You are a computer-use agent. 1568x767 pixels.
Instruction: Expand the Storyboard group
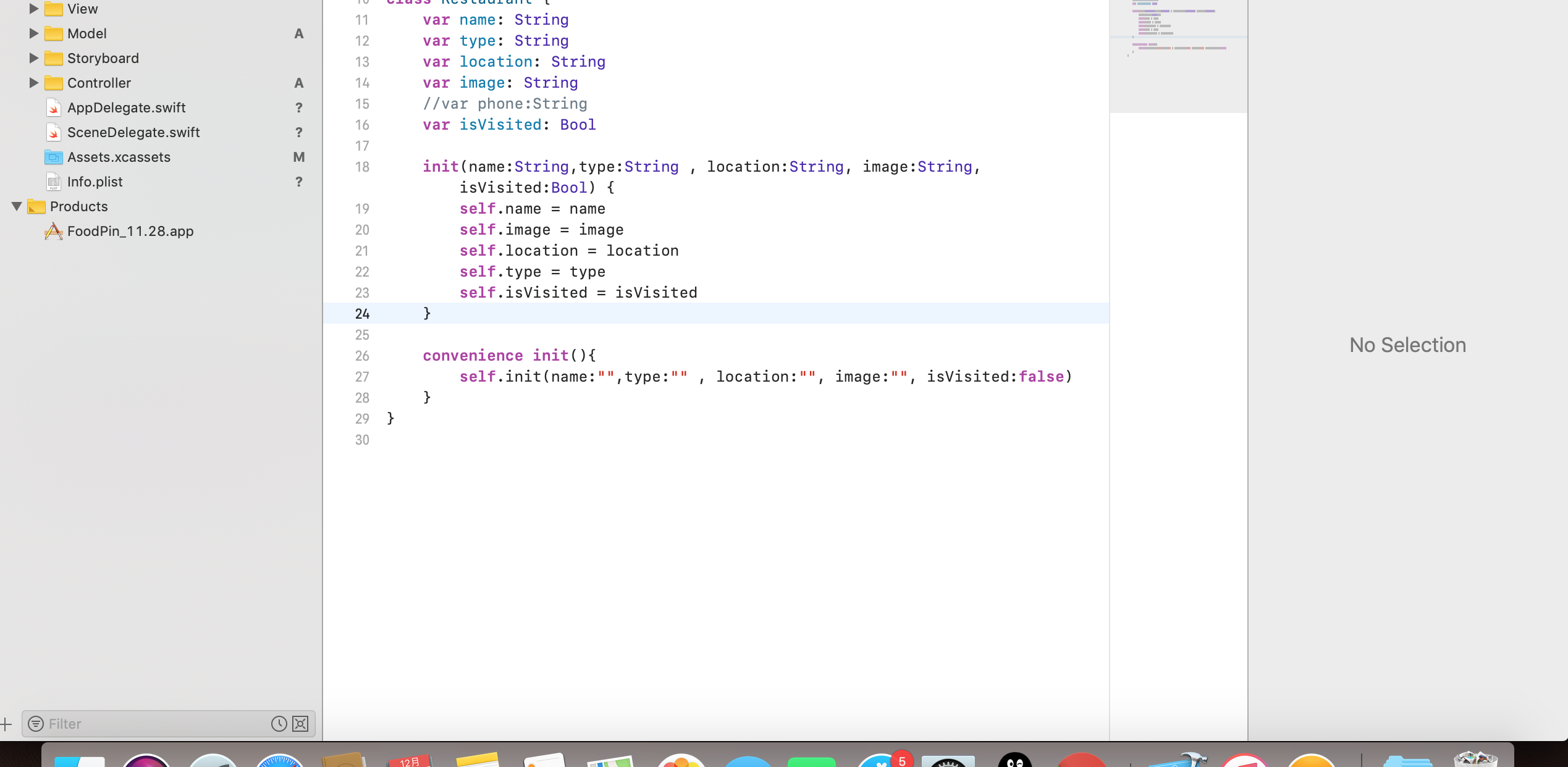click(34, 58)
